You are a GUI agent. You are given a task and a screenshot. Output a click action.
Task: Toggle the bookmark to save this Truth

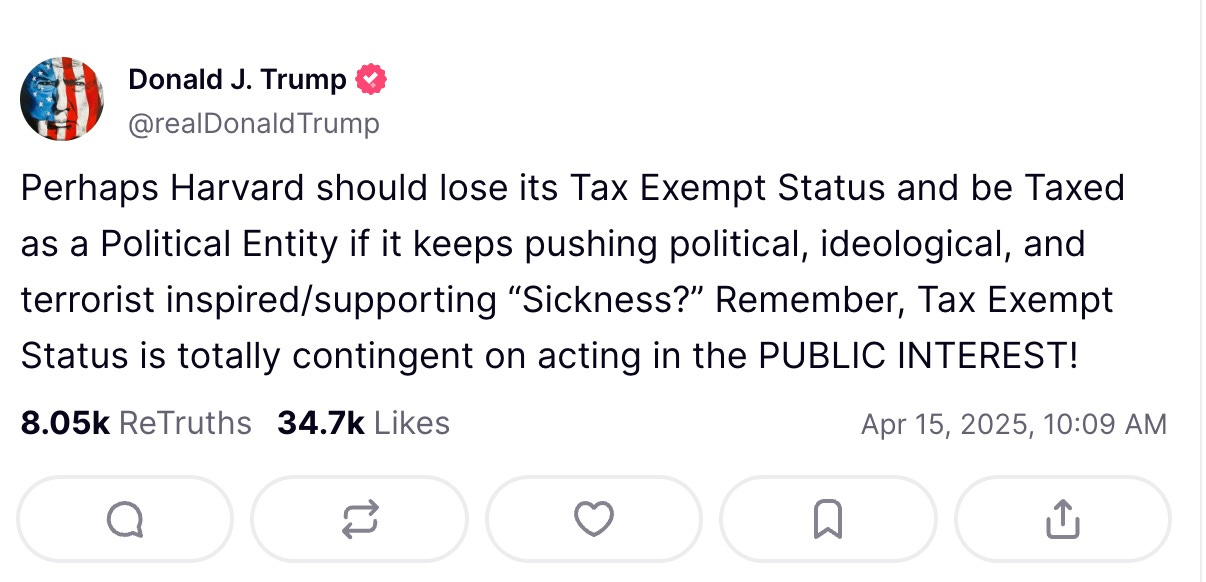(827, 519)
